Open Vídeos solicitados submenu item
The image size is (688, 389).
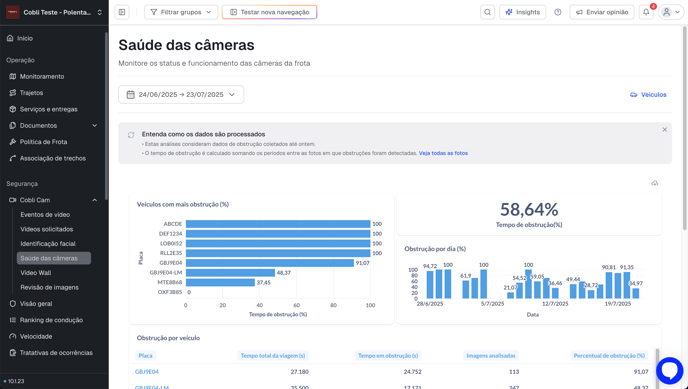tap(47, 229)
